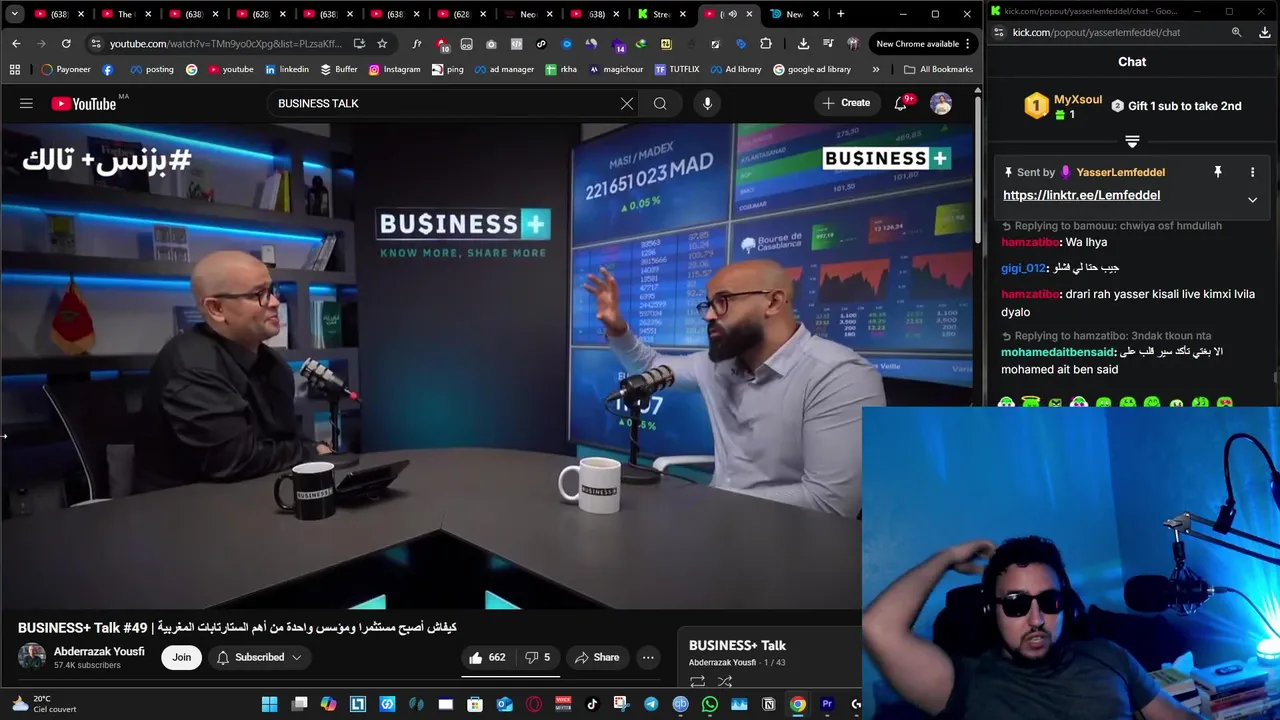Open the TUTFLIX bookmark
This screenshot has height=720, width=1280.
pyautogui.click(x=677, y=69)
